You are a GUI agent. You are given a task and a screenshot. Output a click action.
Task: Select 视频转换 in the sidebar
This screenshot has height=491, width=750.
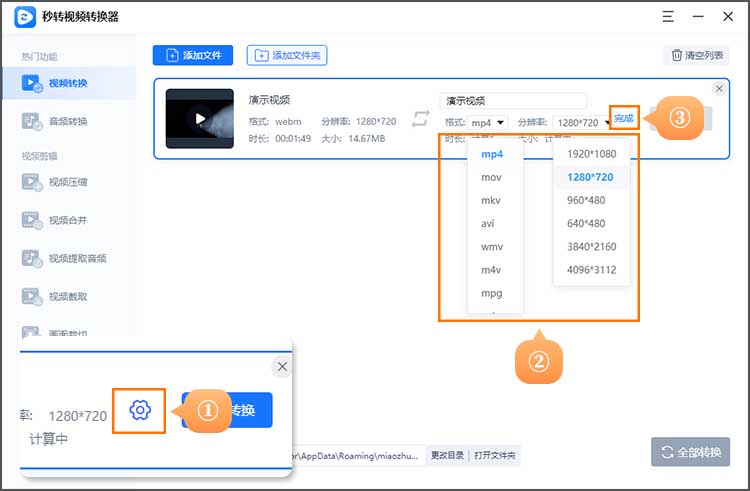(x=68, y=83)
